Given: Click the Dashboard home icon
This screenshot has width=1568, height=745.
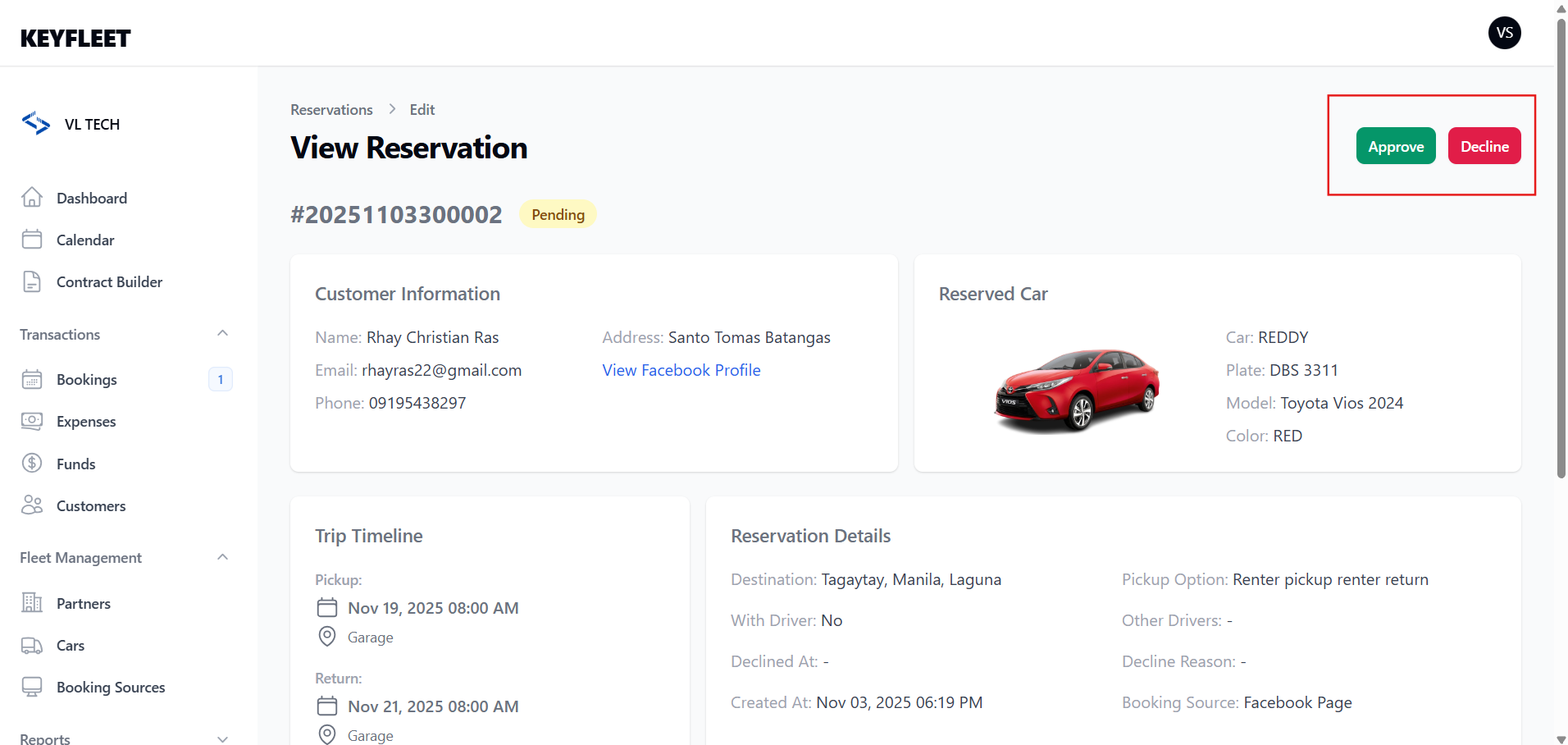Looking at the screenshot, I should (32, 198).
